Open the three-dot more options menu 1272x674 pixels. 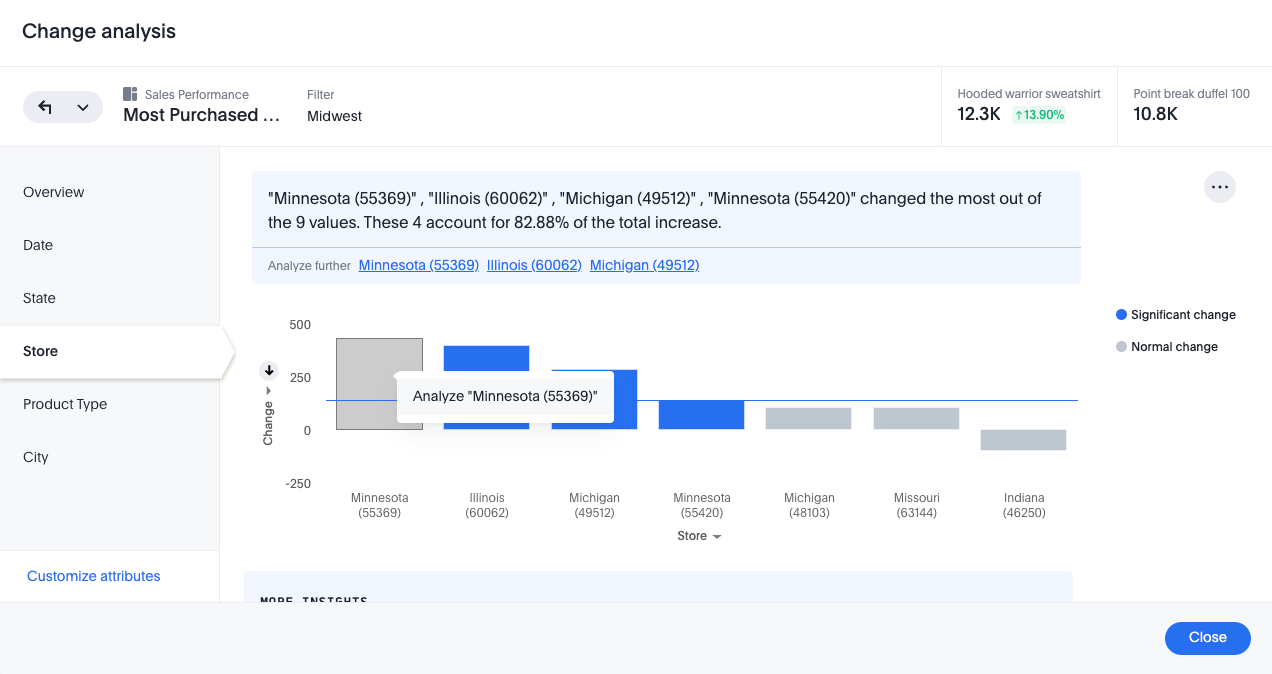(1219, 187)
